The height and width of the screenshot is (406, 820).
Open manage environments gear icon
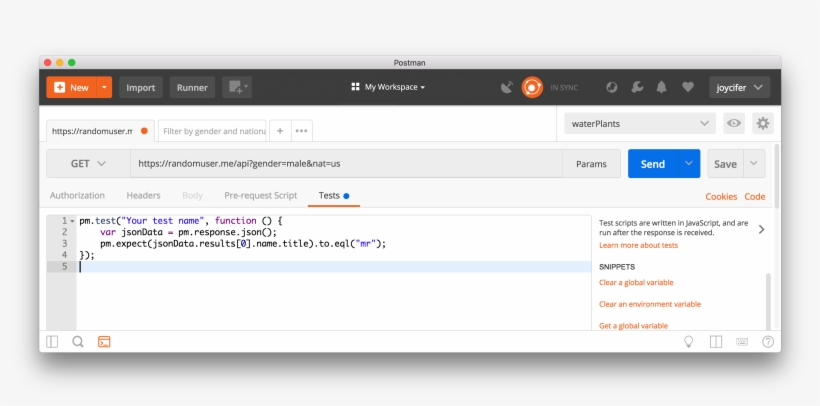[x=763, y=123]
